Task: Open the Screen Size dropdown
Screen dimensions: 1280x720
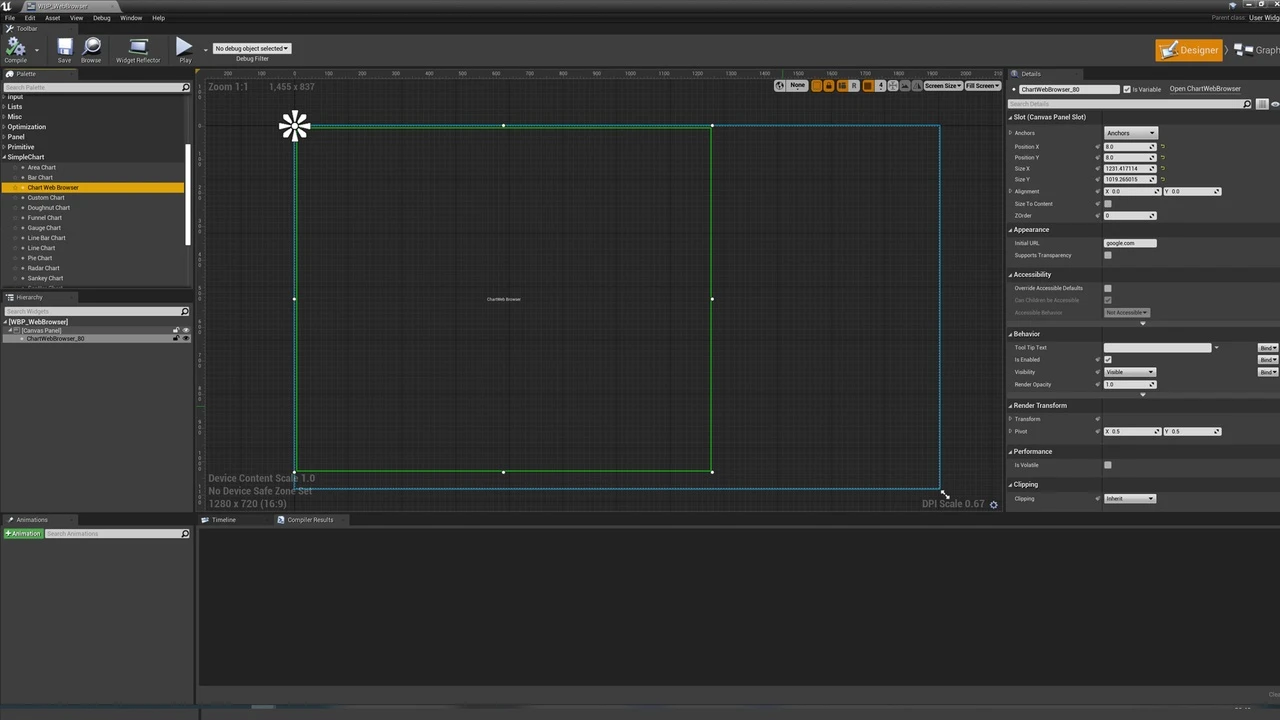Action: tap(942, 86)
